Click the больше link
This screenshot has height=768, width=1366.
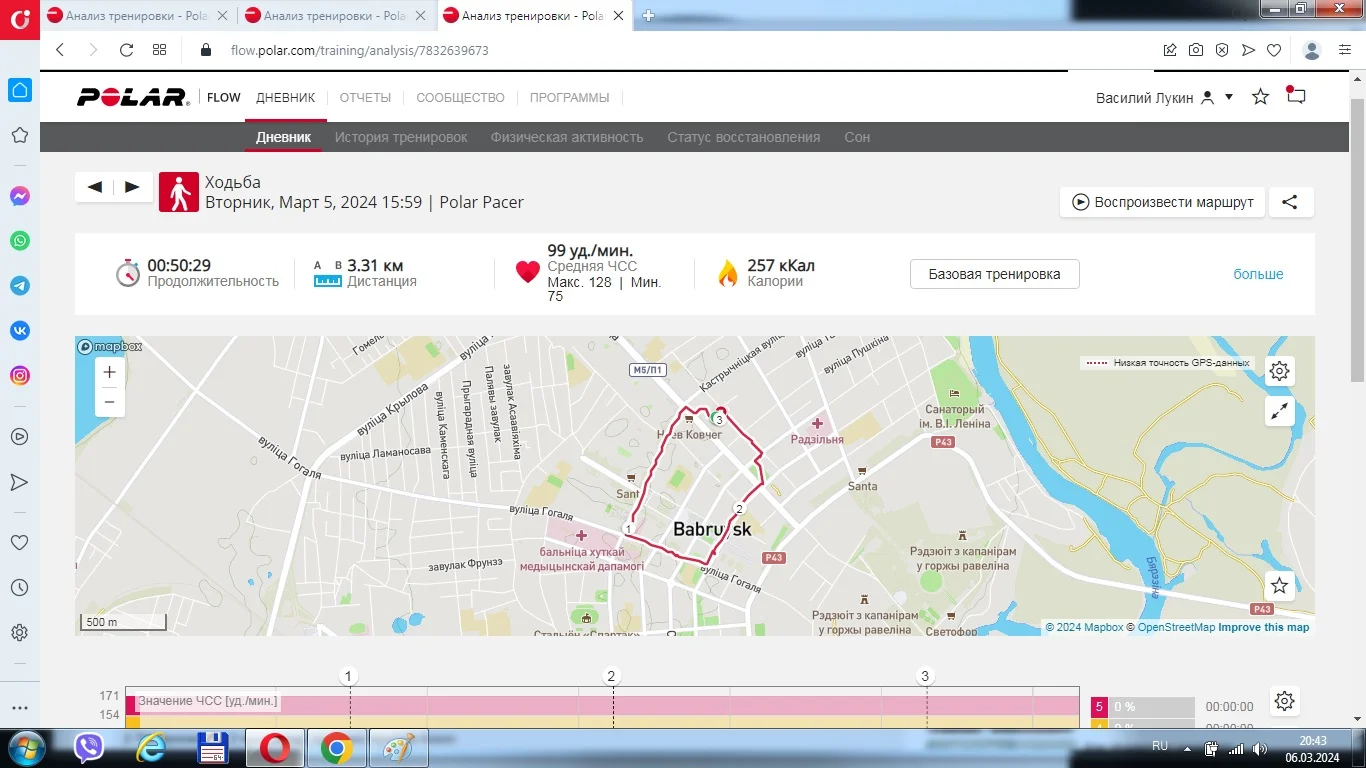[x=1258, y=274]
